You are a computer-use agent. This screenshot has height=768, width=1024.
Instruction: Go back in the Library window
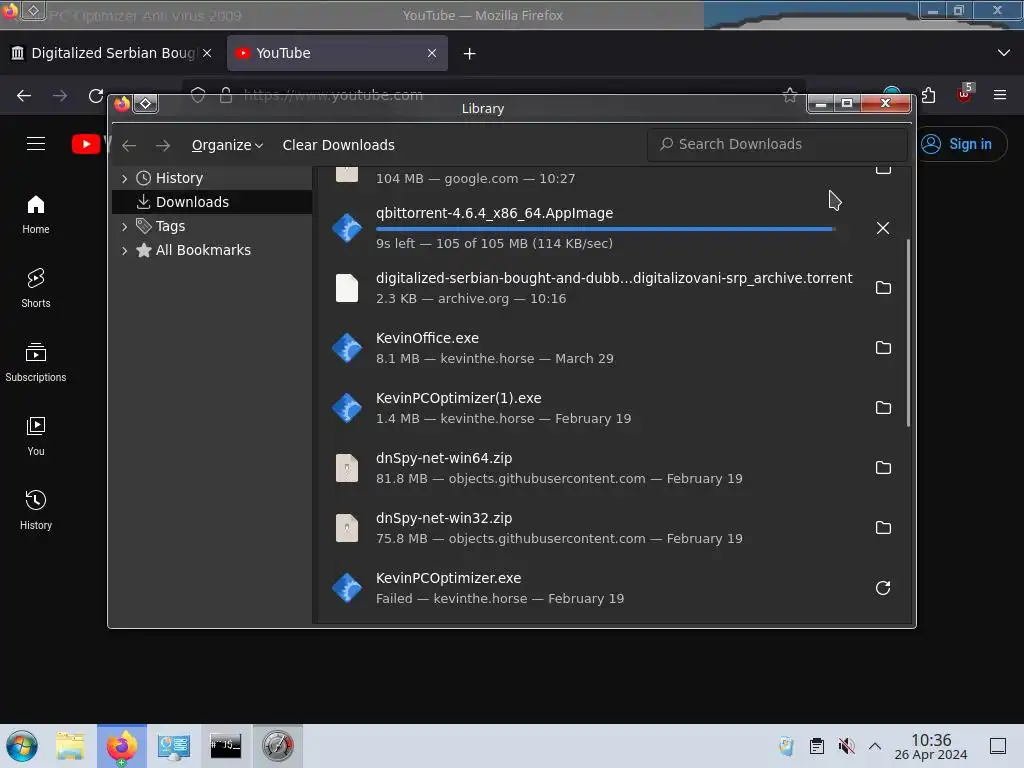(x=129, y=145)
